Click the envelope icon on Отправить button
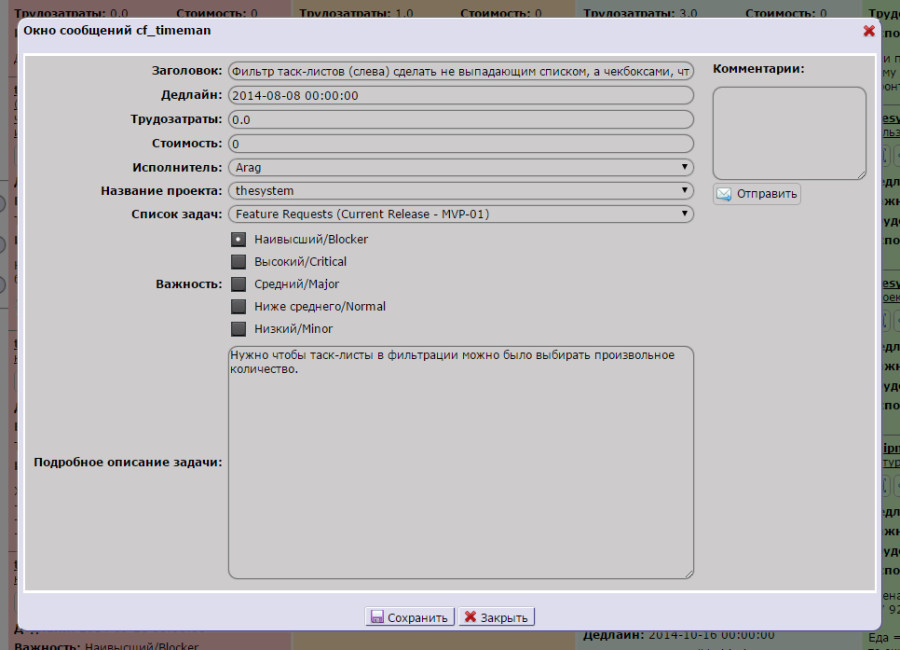This screenshot has width=900, height=650. click(x=723, y=194)
